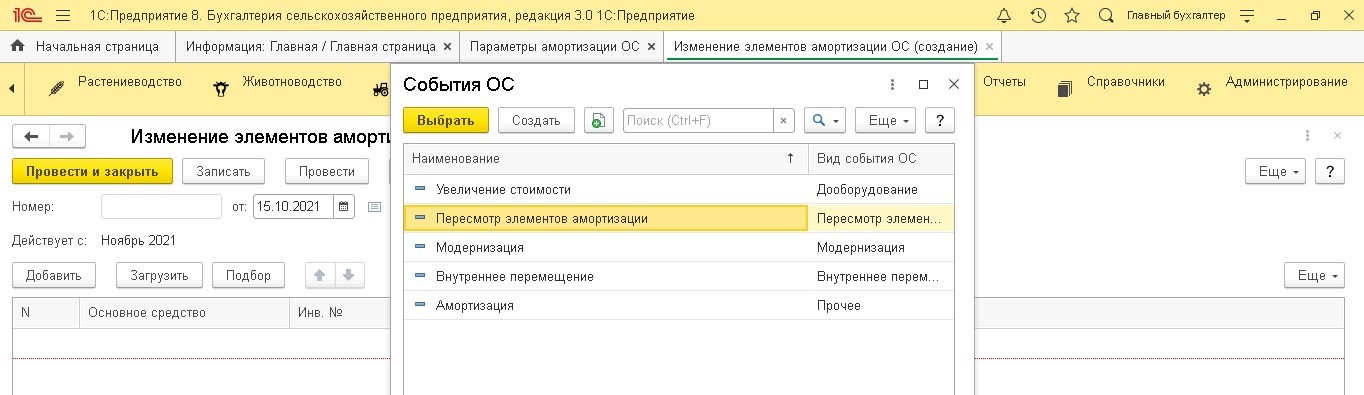This screenshot has height=395, width=1364.
Task: Click Ноябрь 2021 effective date
Action: tap(138, 241)
